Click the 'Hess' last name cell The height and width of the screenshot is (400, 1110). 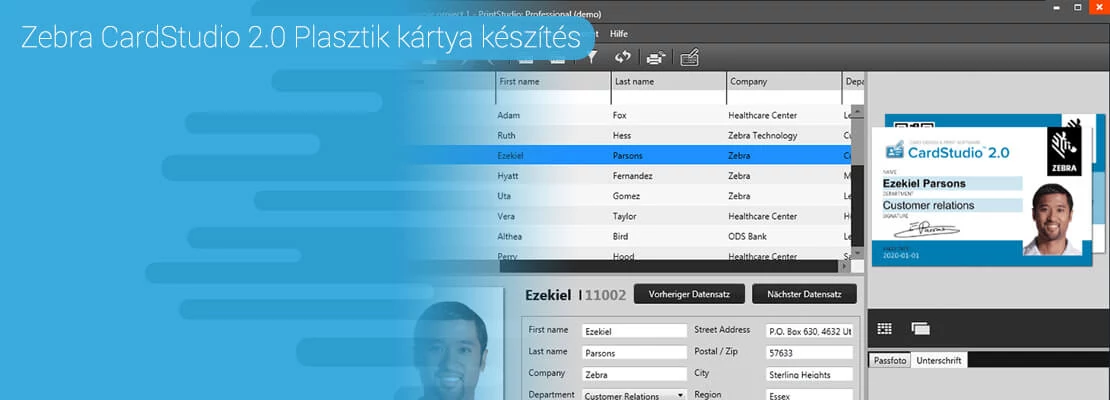(622, 135)
